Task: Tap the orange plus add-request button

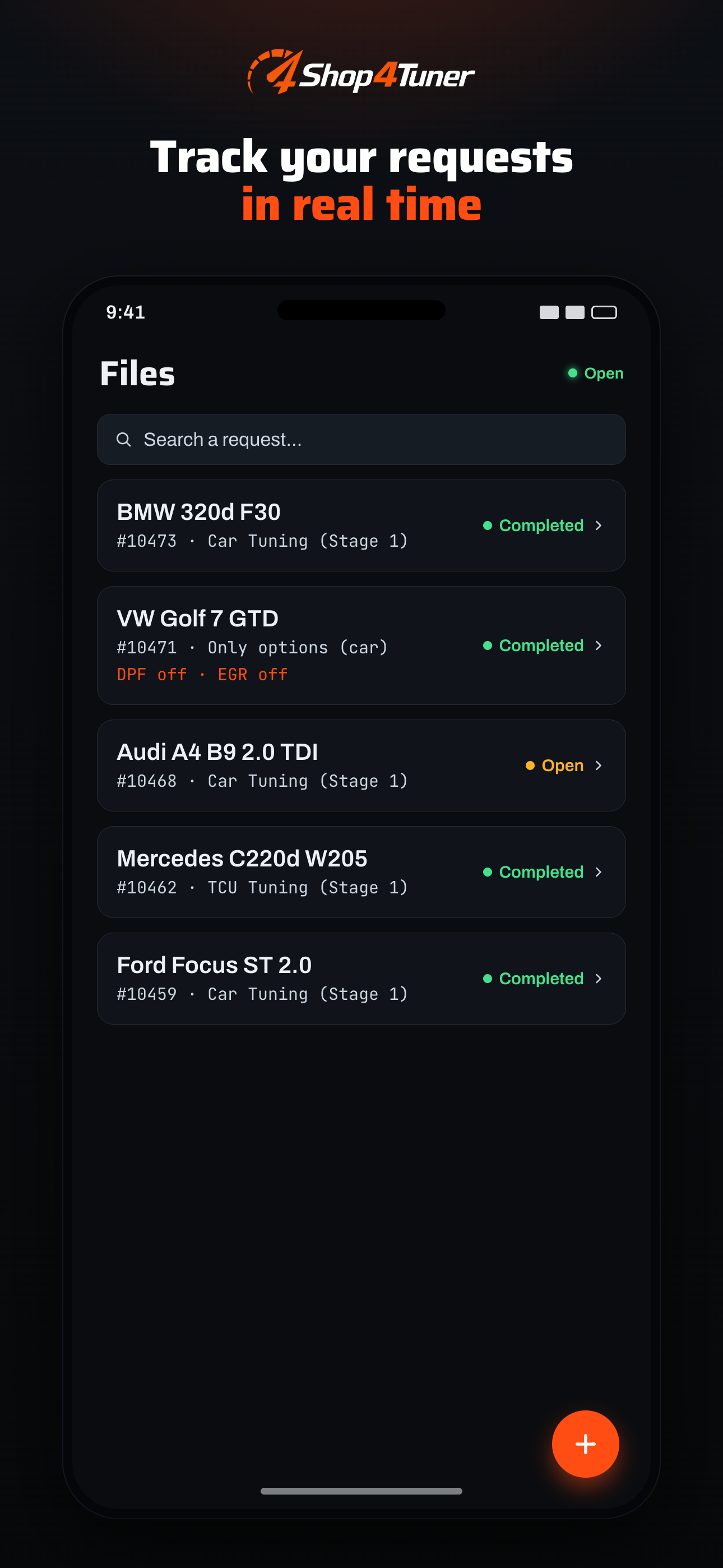Action: [x=585, y=1443]
